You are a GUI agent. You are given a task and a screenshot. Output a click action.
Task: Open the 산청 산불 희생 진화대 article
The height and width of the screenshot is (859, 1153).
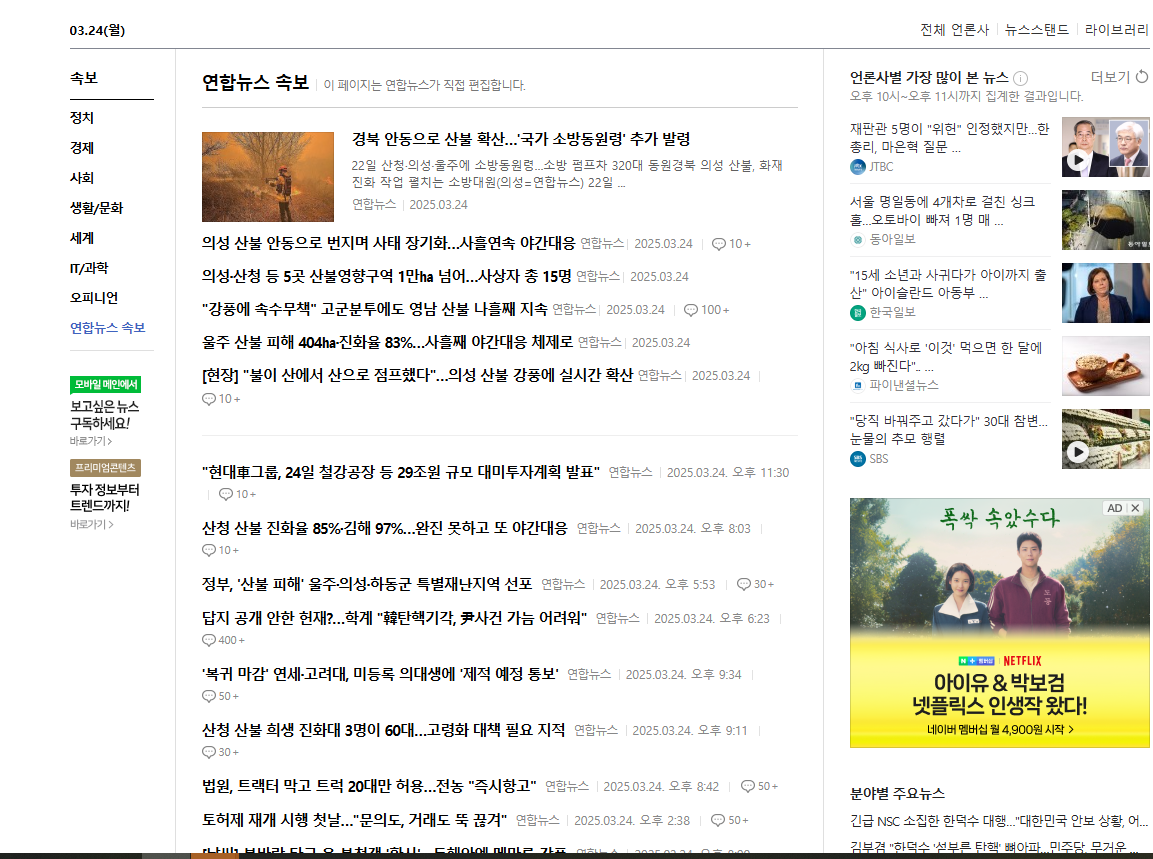point(383,730)
